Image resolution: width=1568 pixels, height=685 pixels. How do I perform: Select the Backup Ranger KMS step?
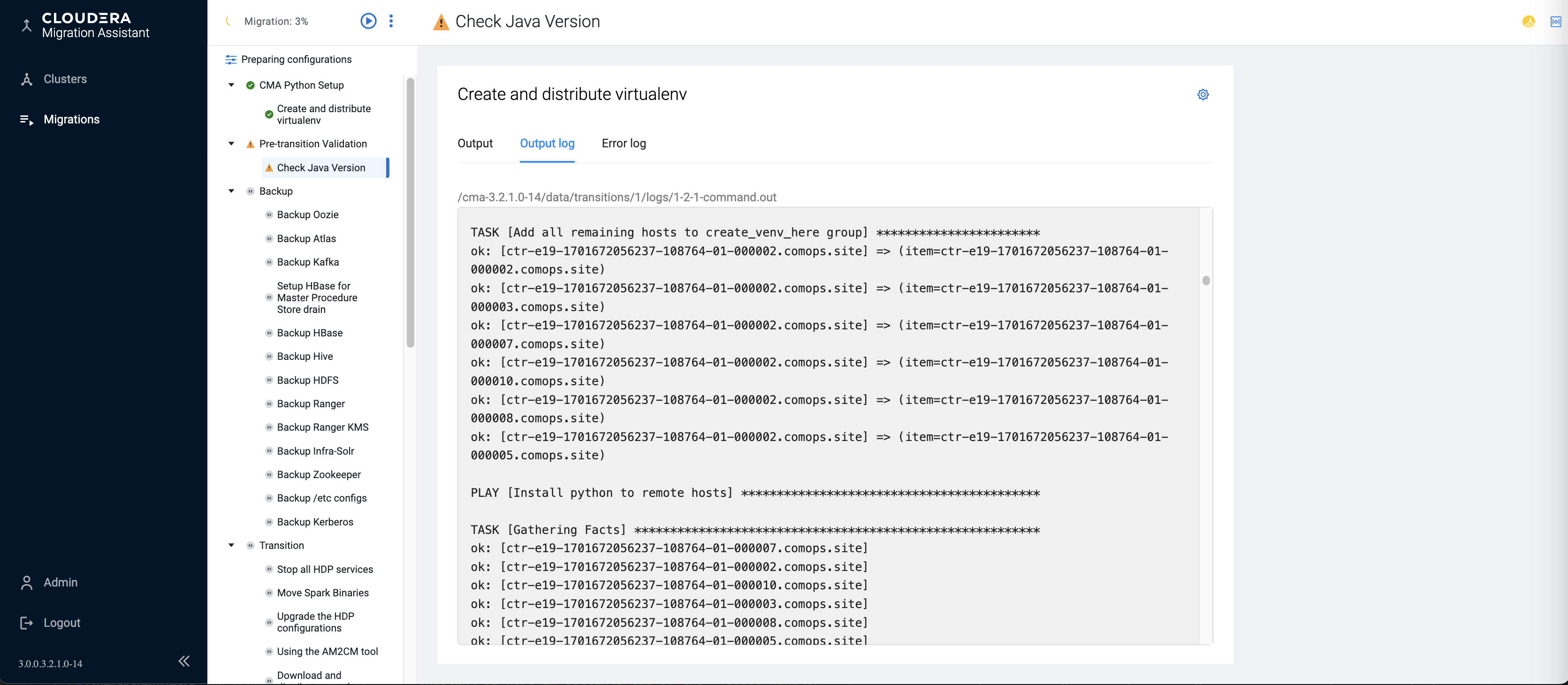point(323,427)
